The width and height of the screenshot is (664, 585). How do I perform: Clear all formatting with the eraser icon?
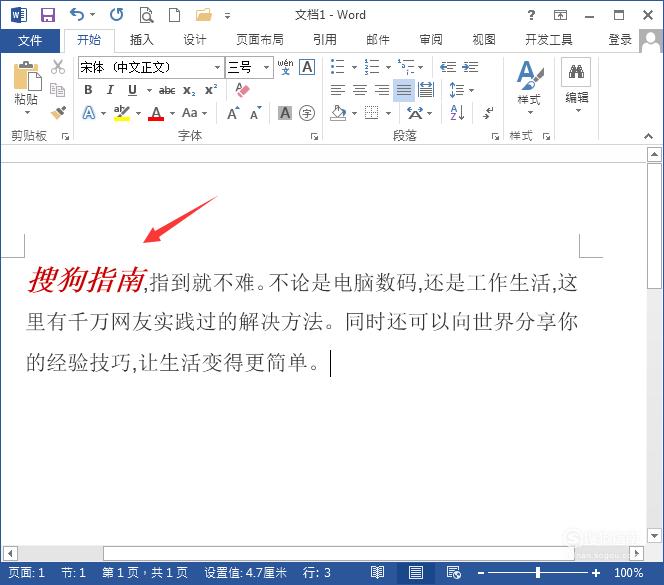[x=242, y=90]
